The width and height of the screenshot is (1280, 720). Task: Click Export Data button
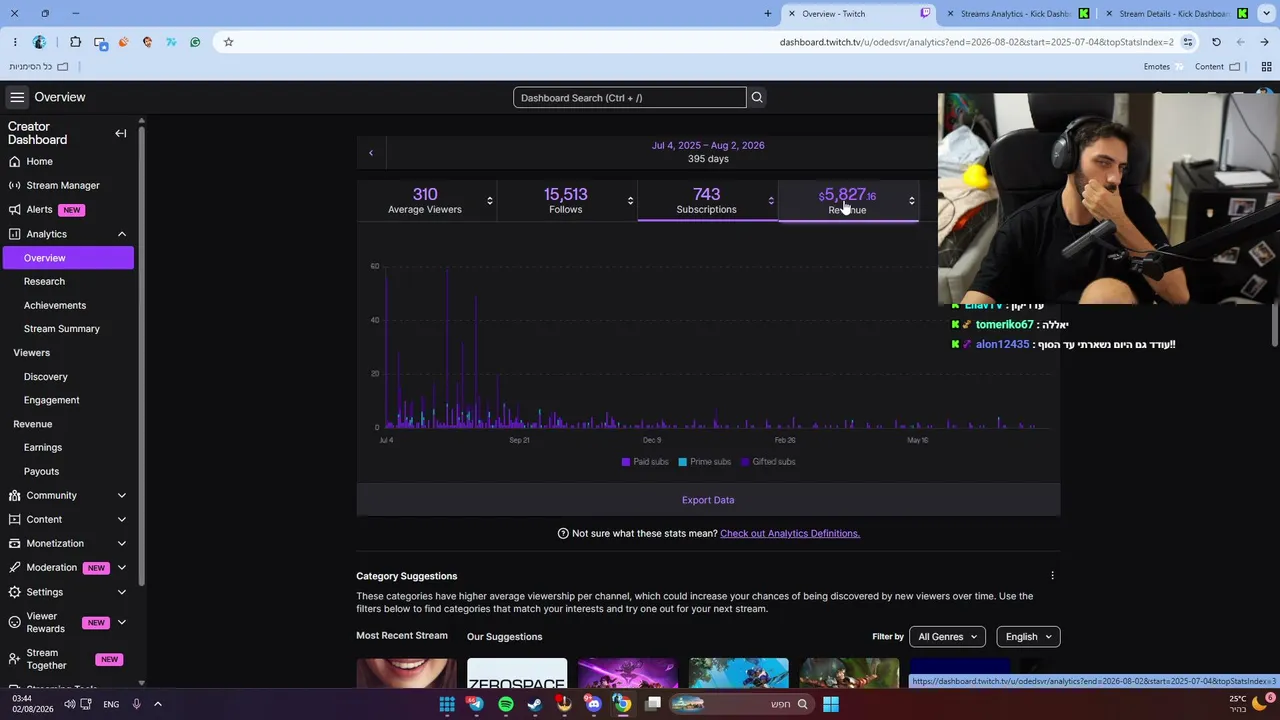(x=708, y=500)
